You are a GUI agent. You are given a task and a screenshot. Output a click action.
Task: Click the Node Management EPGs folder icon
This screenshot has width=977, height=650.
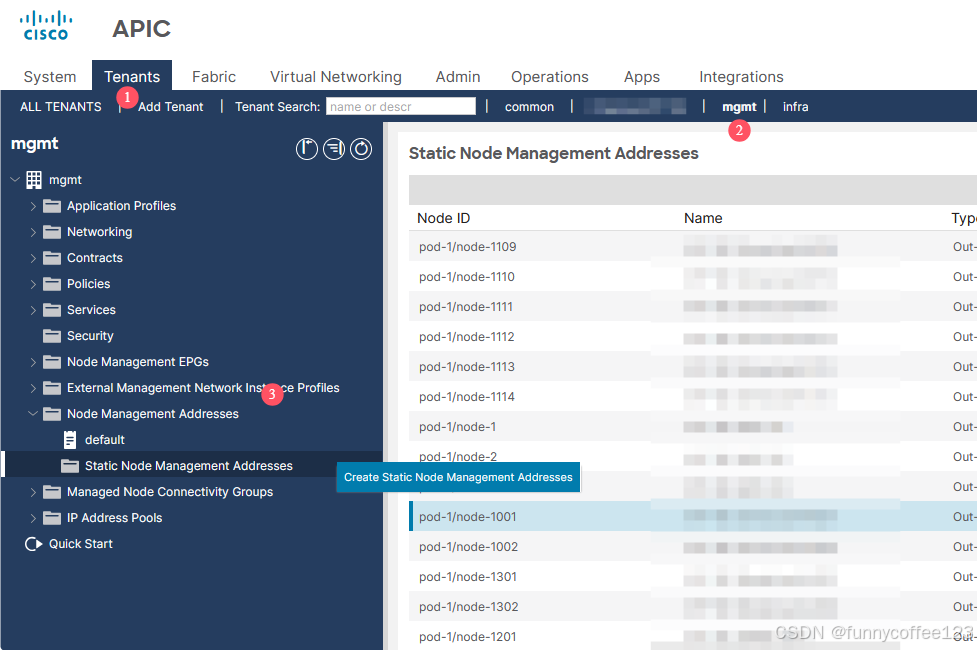52,362
